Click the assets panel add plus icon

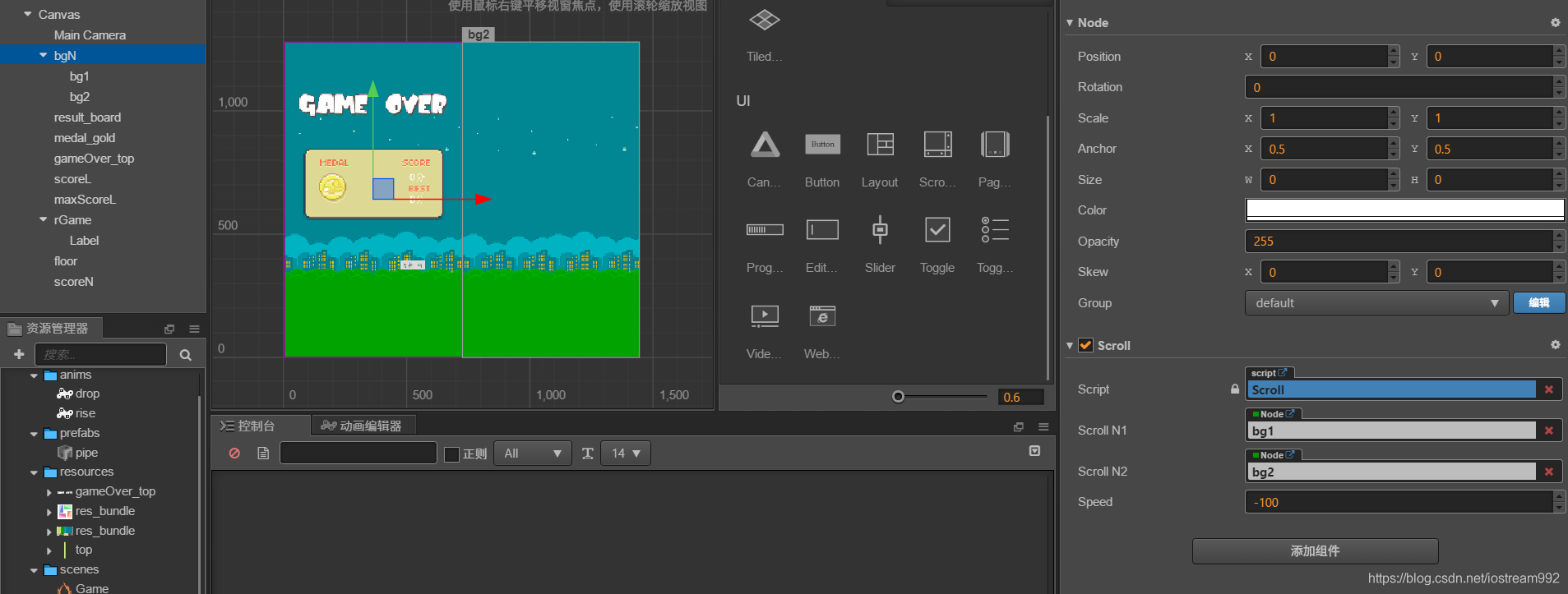click(19, 354)
